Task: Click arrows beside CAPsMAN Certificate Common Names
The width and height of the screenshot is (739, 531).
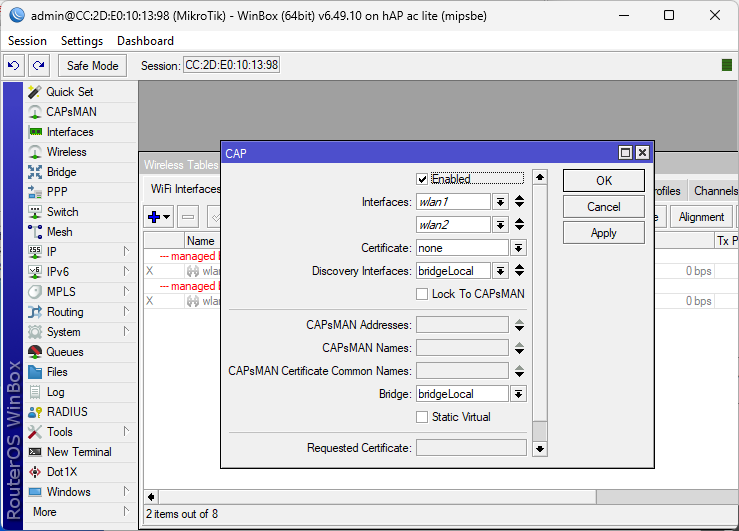Action: (519, 371)
